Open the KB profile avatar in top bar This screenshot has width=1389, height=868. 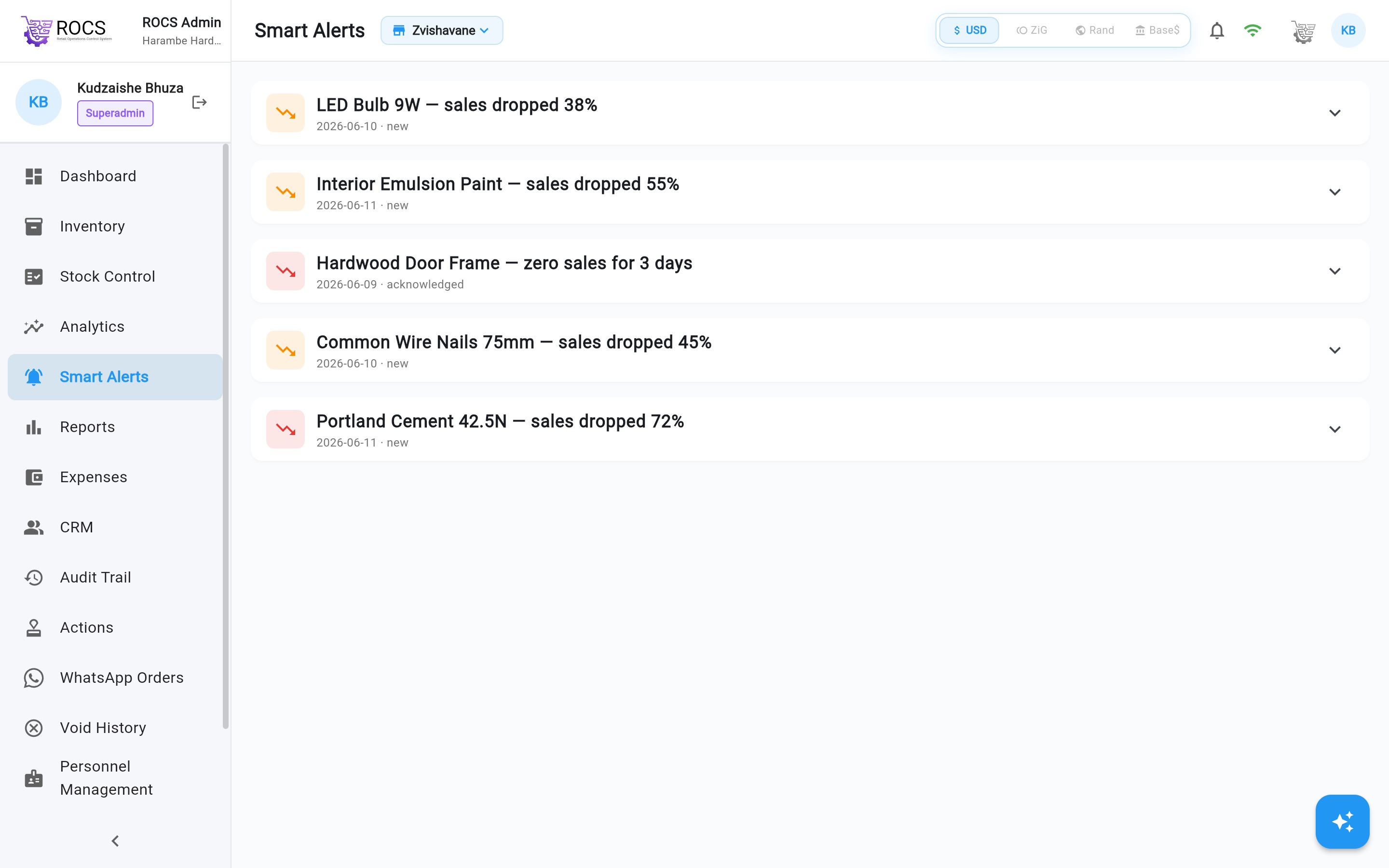1348,30
